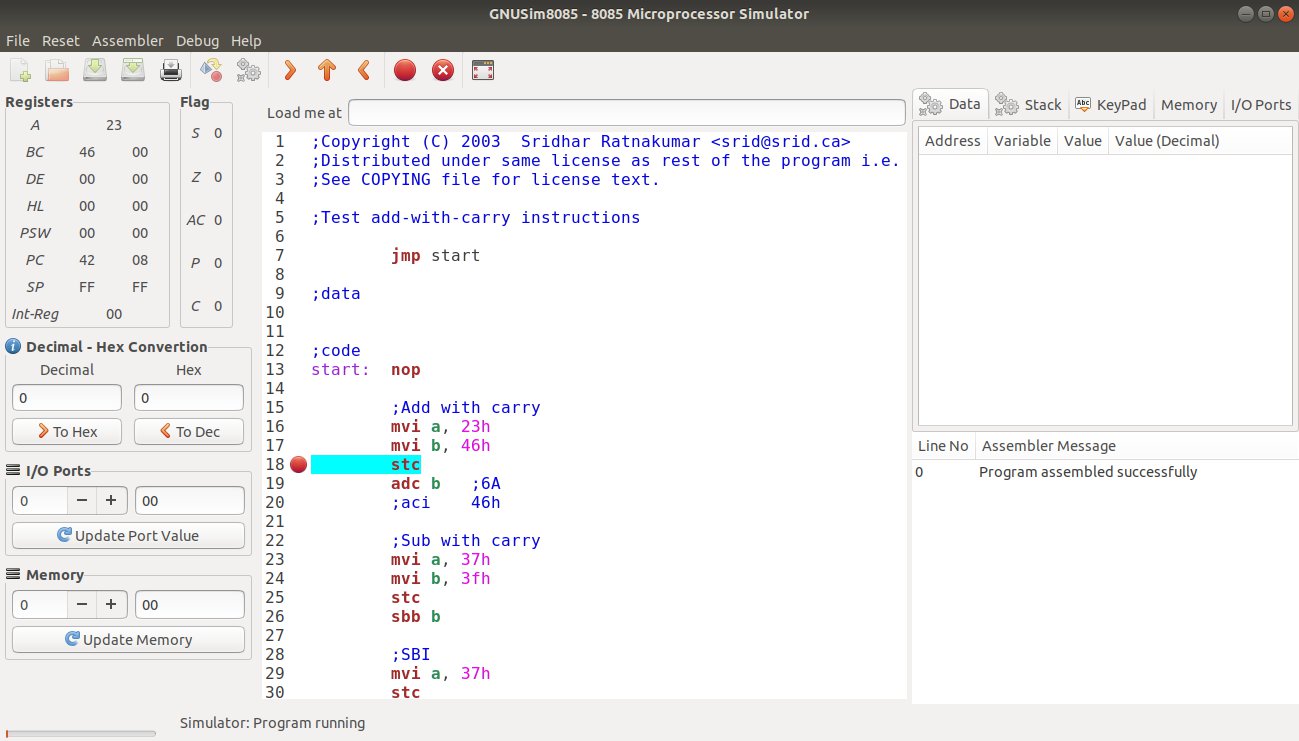This screenshot has width=1299, height=741.
Task: Open an existing program file
Action: [56, 69]
